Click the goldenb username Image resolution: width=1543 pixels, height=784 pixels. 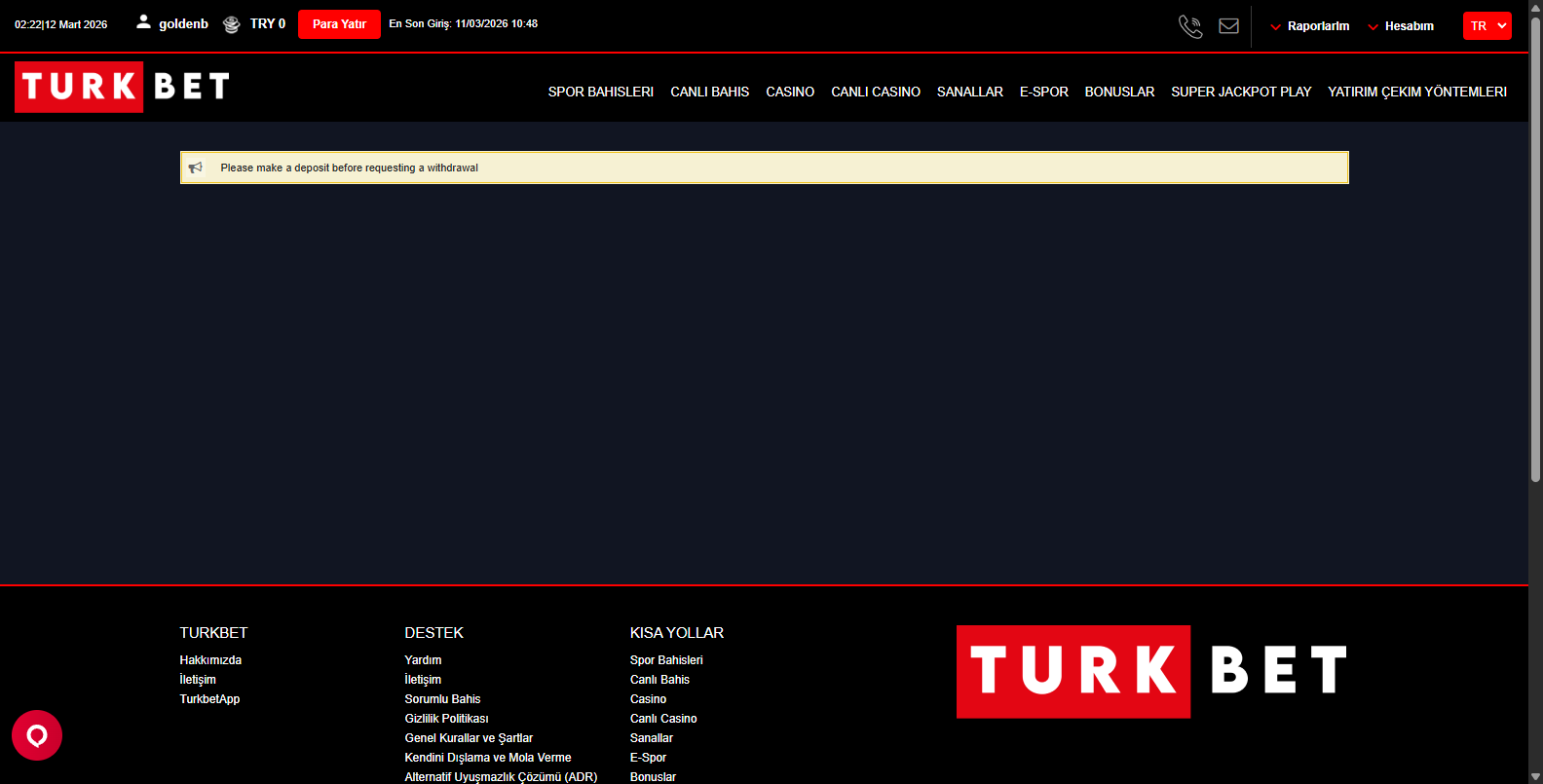point(184,23)
